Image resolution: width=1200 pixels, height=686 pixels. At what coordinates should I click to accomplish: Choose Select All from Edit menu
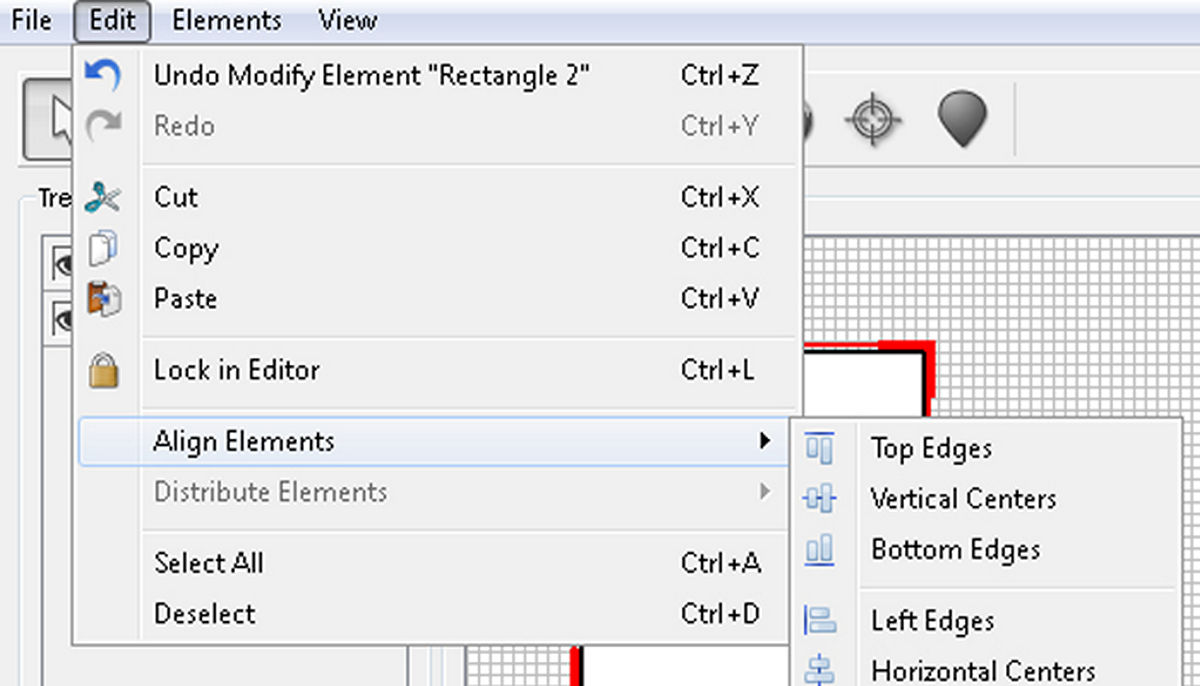(209, 563)
